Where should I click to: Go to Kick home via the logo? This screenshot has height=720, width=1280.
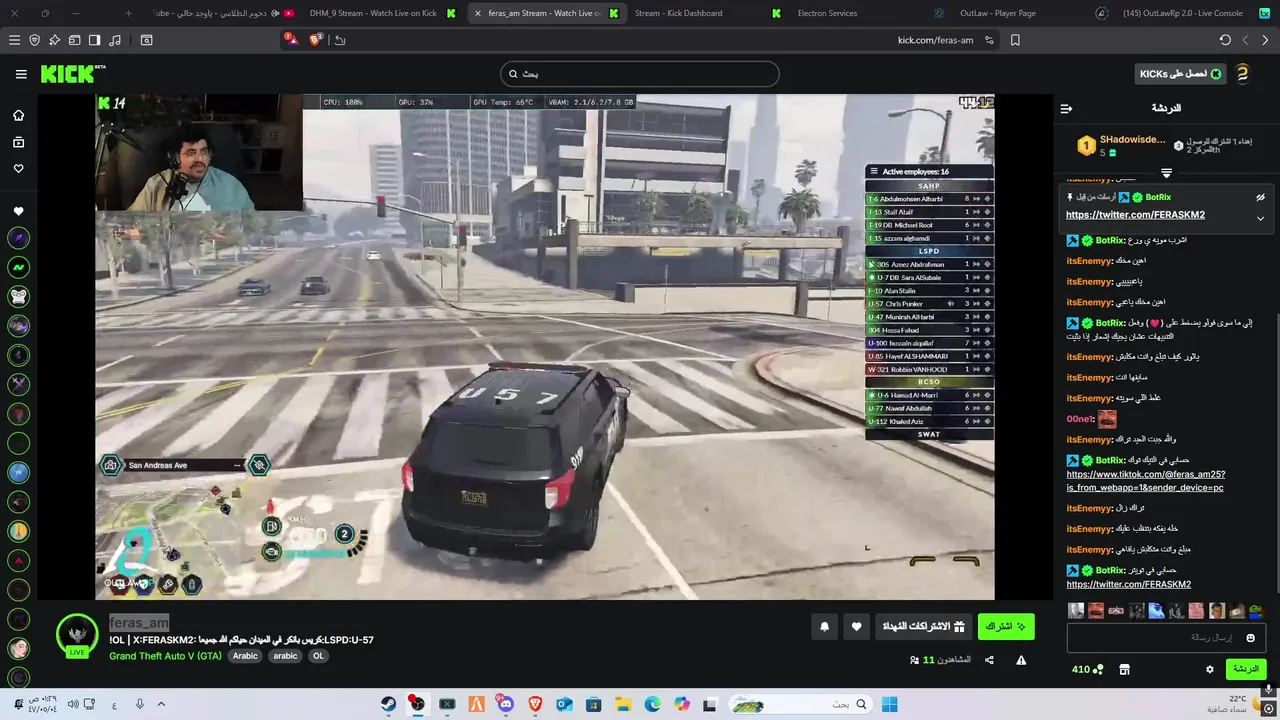(72, 74)
